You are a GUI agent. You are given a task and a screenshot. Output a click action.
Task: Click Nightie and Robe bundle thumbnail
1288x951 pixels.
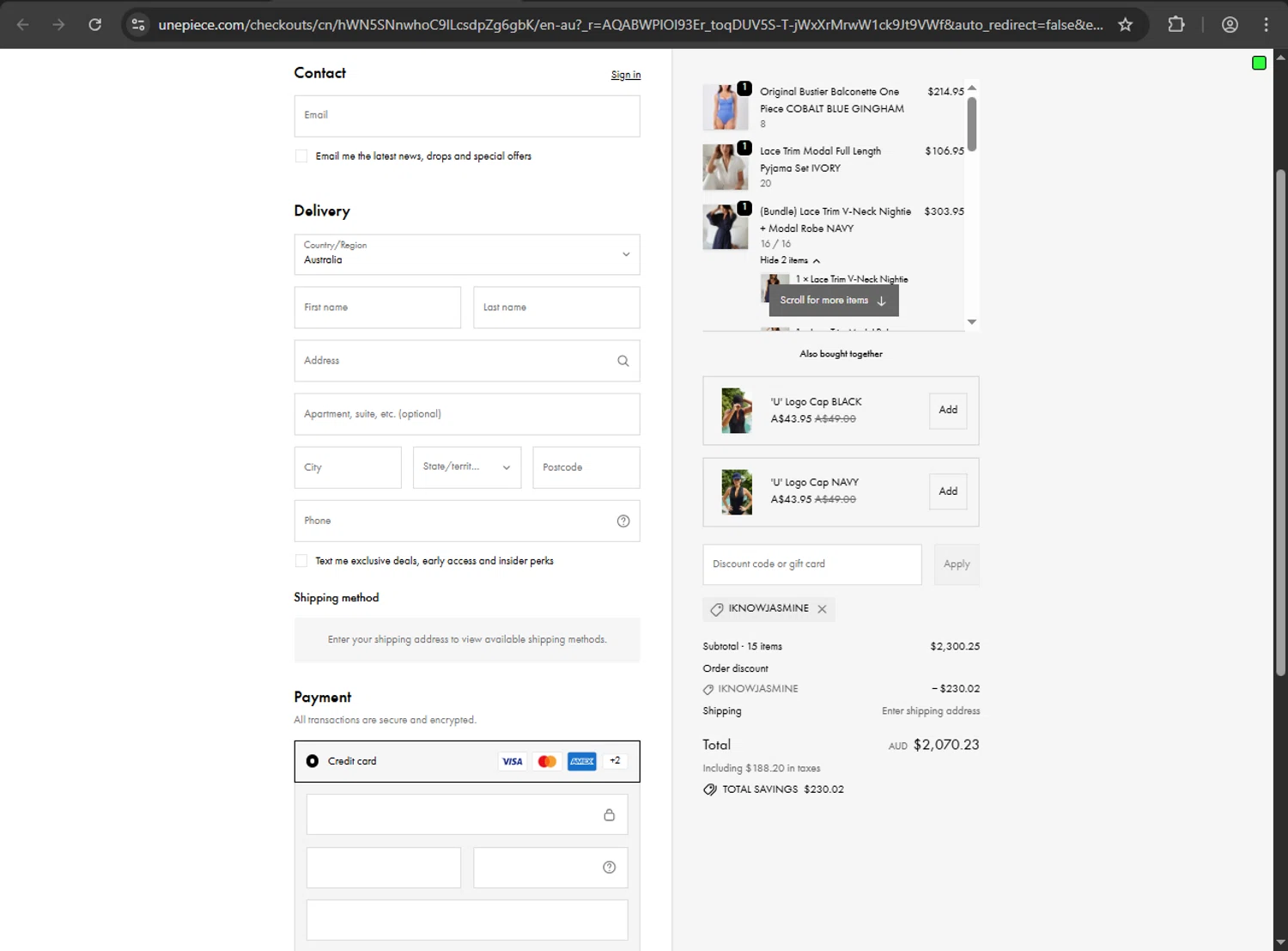726,227
